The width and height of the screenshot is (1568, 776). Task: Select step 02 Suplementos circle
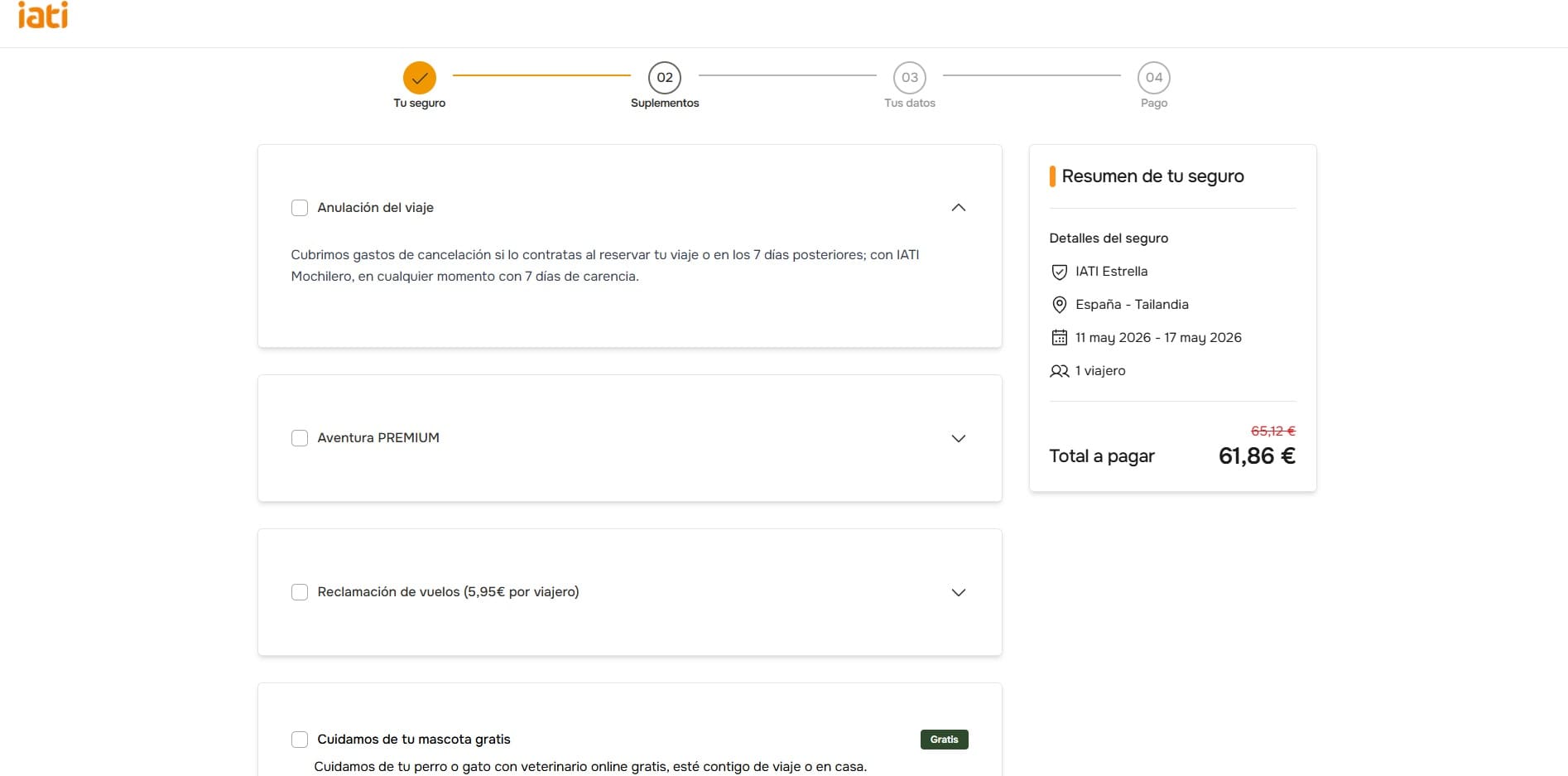click(x=665, y=78)
